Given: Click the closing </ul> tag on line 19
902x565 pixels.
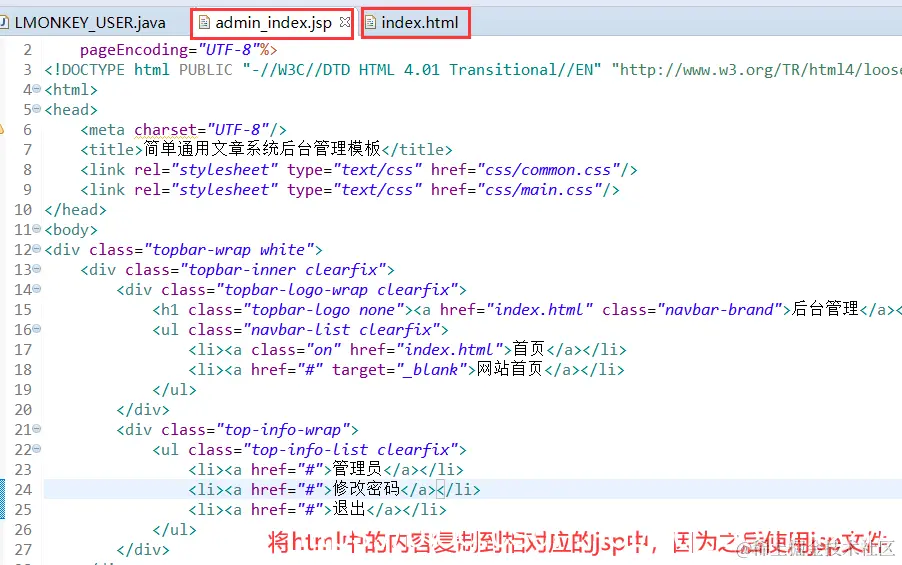Looking at the screenshot, I should pyautogui.click(x=174, y=390).
